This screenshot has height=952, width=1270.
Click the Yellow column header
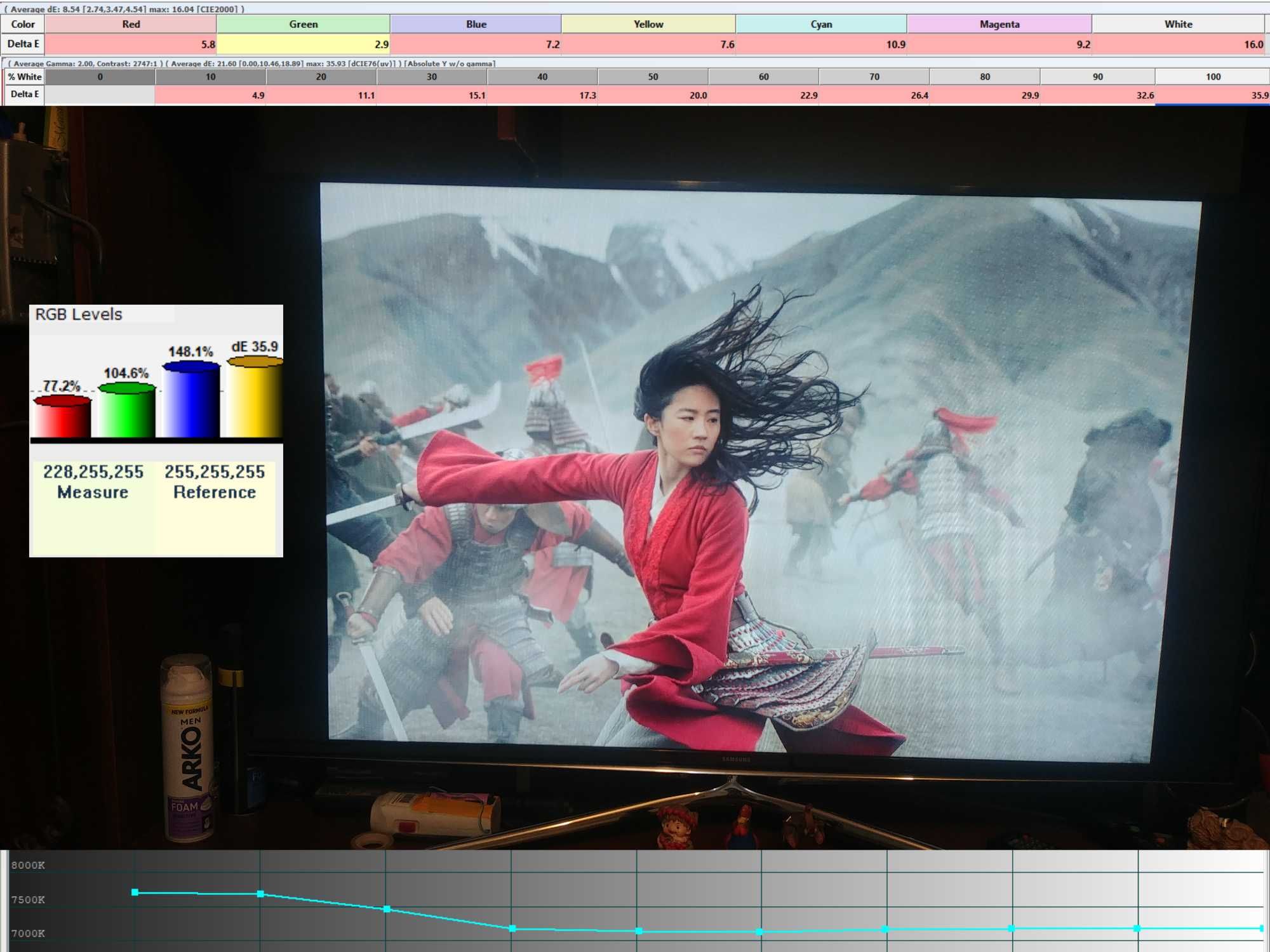pyautogui.click(x=648, y=24)
